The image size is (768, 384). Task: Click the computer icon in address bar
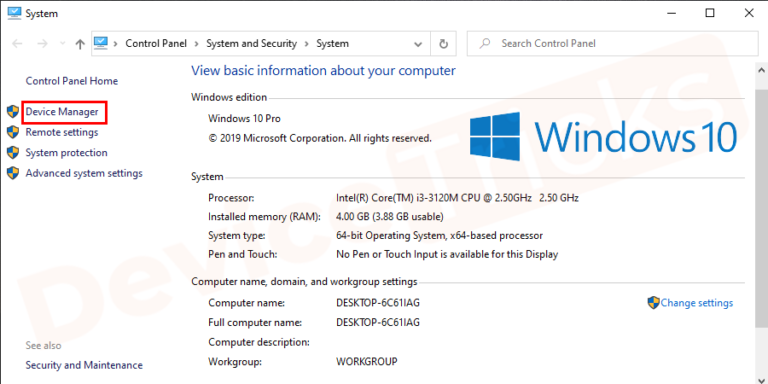coord(100,43)
